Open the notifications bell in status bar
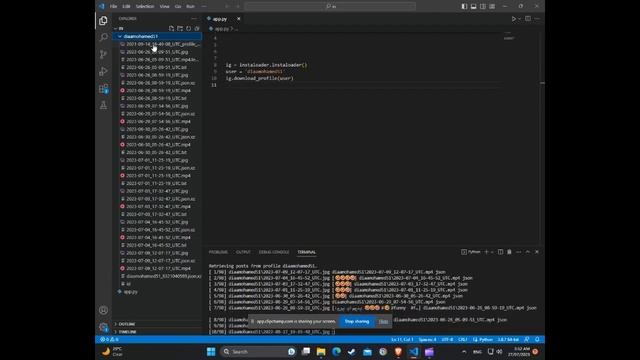 tap(537, 340)
